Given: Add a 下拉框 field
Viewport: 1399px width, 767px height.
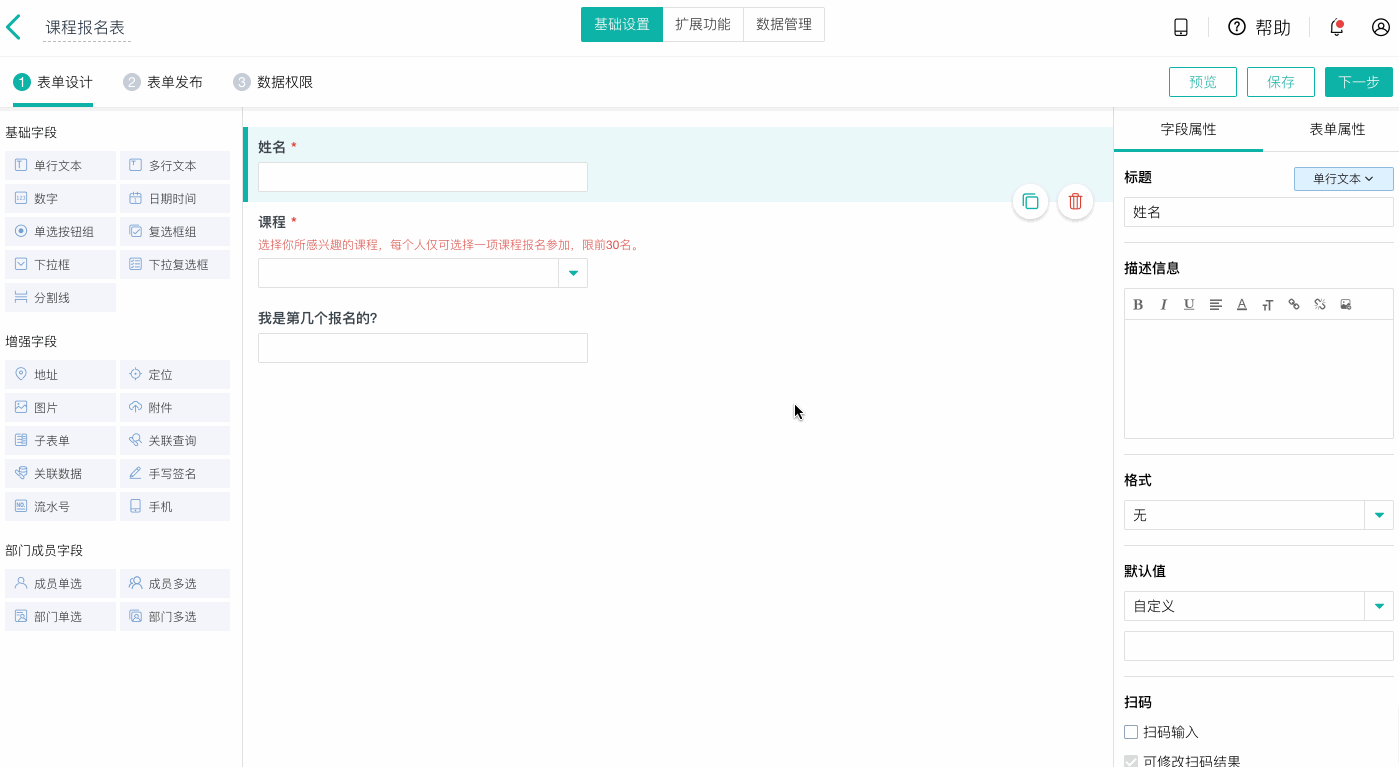Looking at the screenshot, I should pyautogui.click(x=60, y=265).
